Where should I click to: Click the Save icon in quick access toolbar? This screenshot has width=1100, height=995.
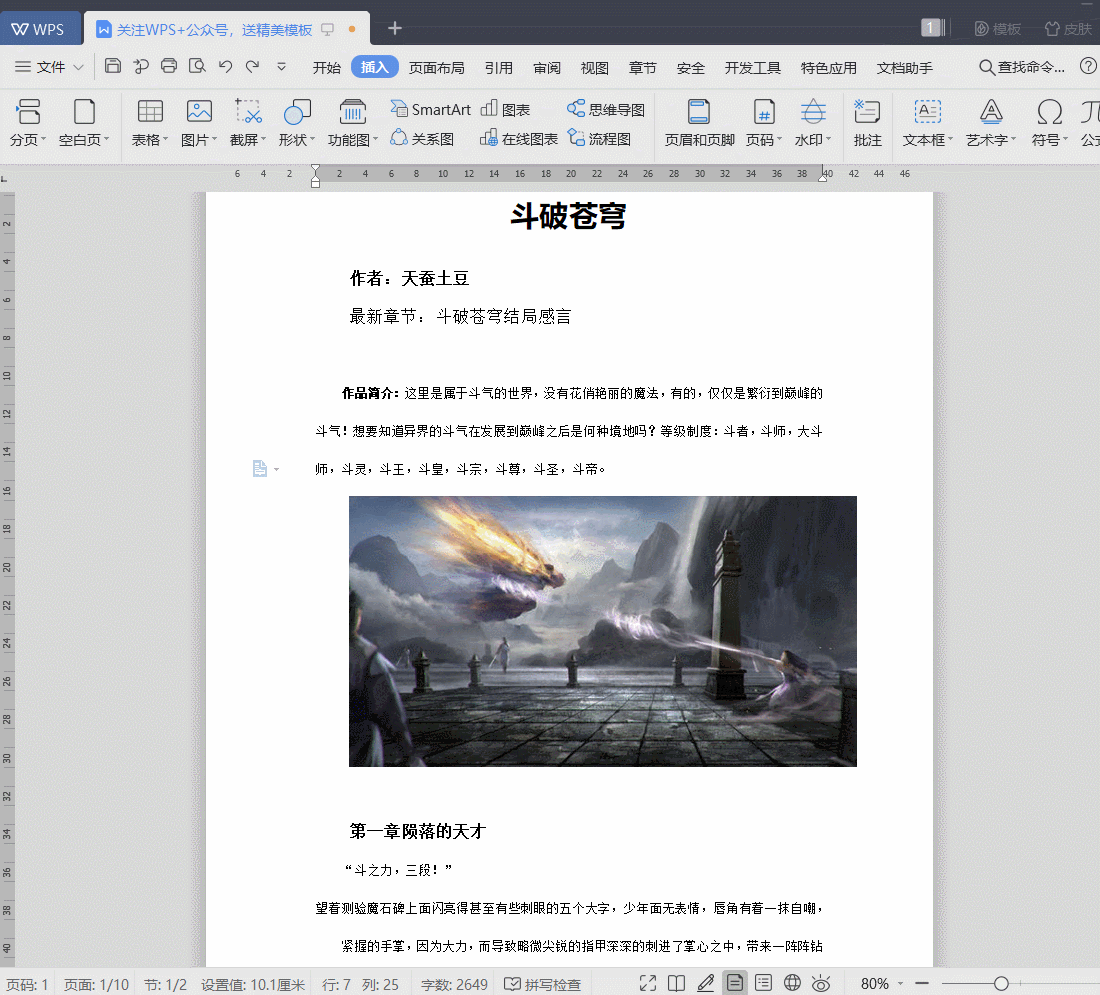(x=113, y=67)
